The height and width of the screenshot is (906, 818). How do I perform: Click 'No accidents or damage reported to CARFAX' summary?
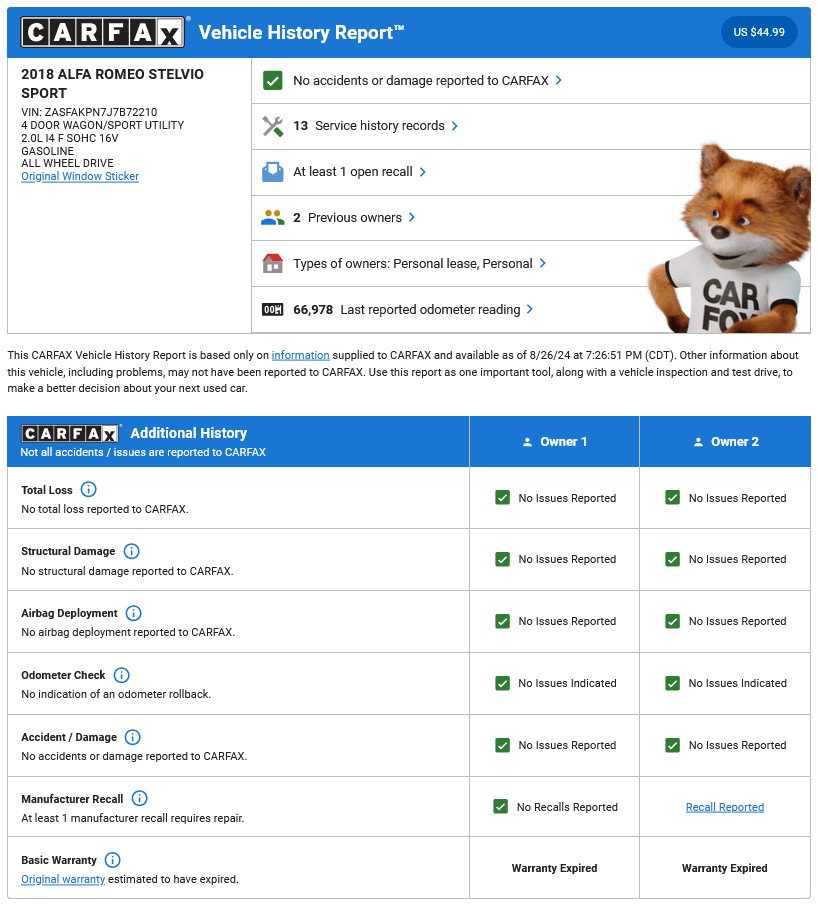(421, 80)
